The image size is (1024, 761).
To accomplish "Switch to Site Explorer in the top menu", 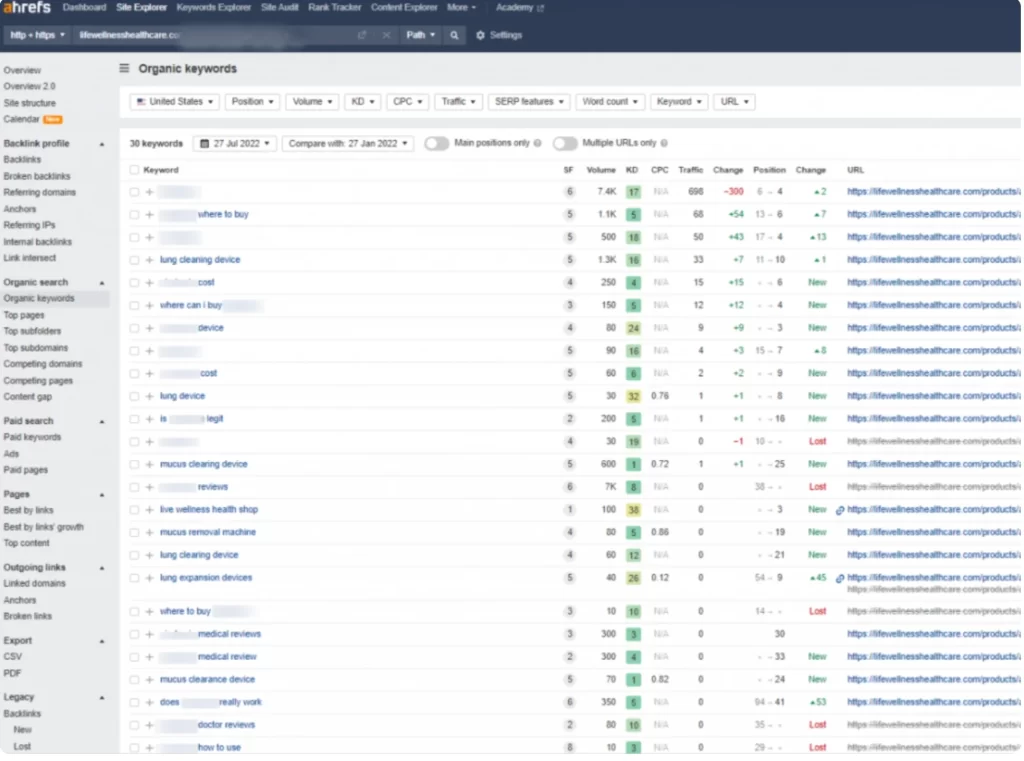I will (141, 7).
